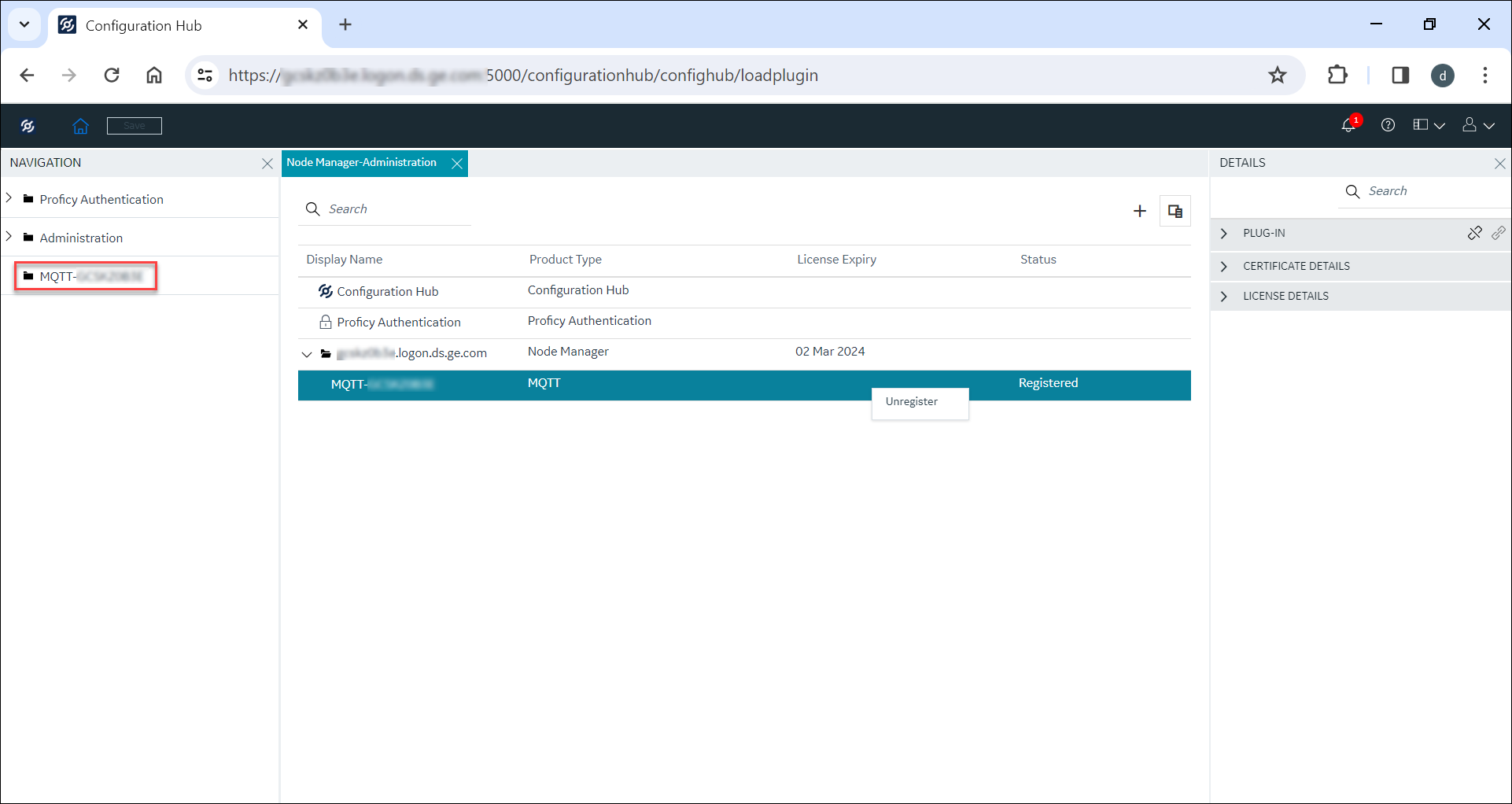Click the Registered status cell
The height and width of the screenshot is (804, 1512).
(1048, 383)
